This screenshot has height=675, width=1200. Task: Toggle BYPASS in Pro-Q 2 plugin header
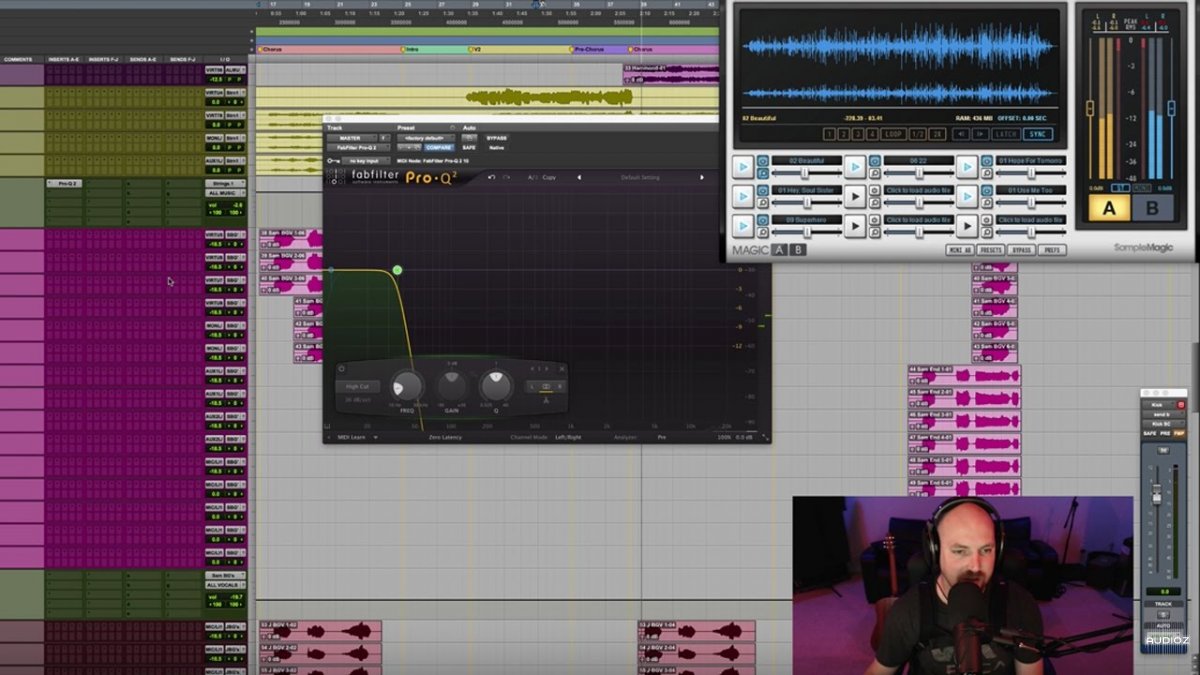pos(497,138)
